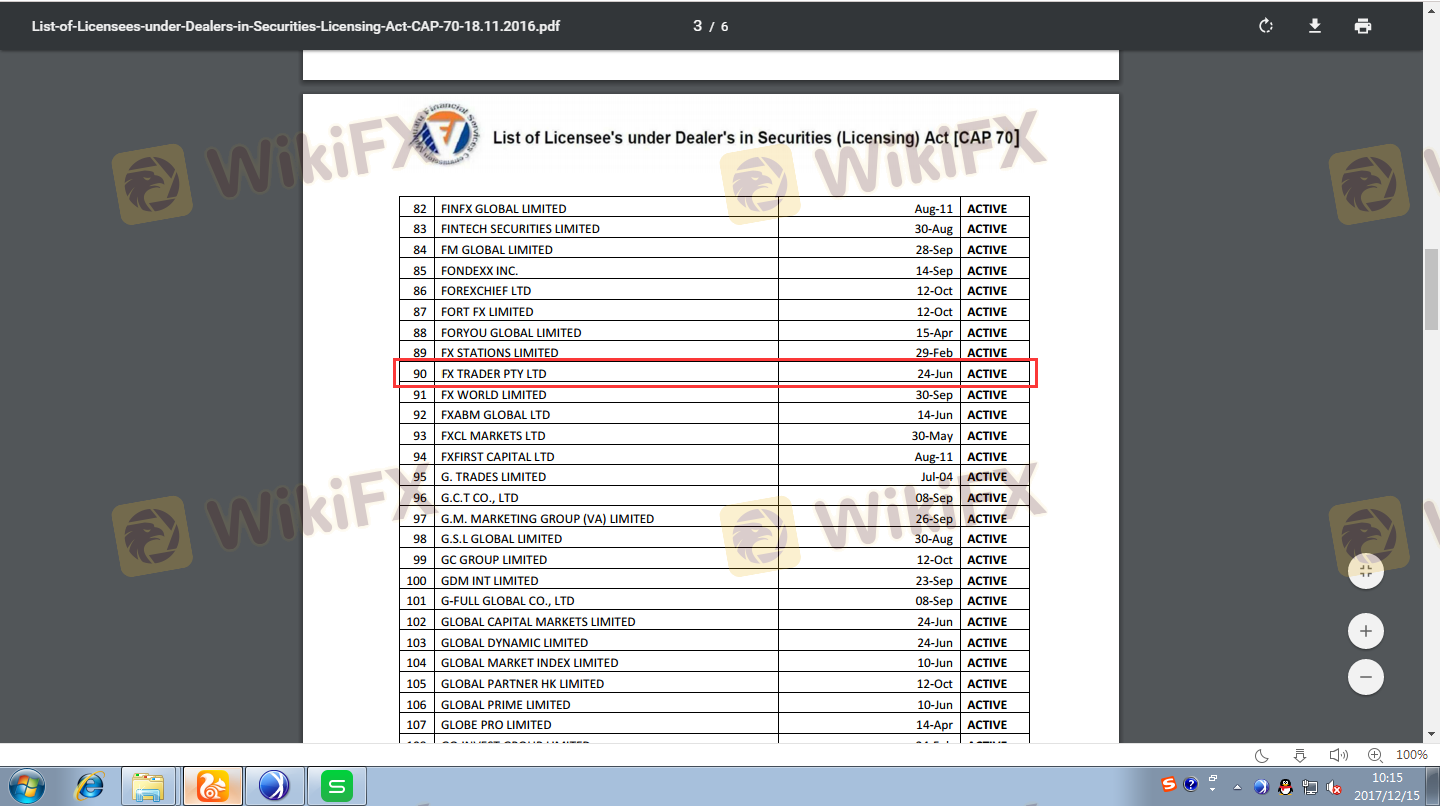The width and height of the screenshot is (1440, 806).
Task: Open the blue sphere icon in the system tray
Action: 1262,787
